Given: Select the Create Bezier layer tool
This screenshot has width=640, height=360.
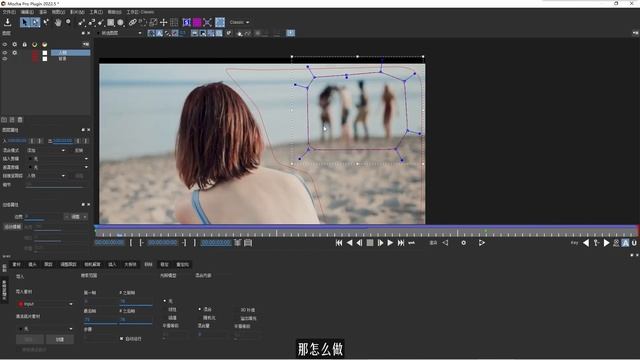Looking at the screenshot, I should [x=91, y=22].
